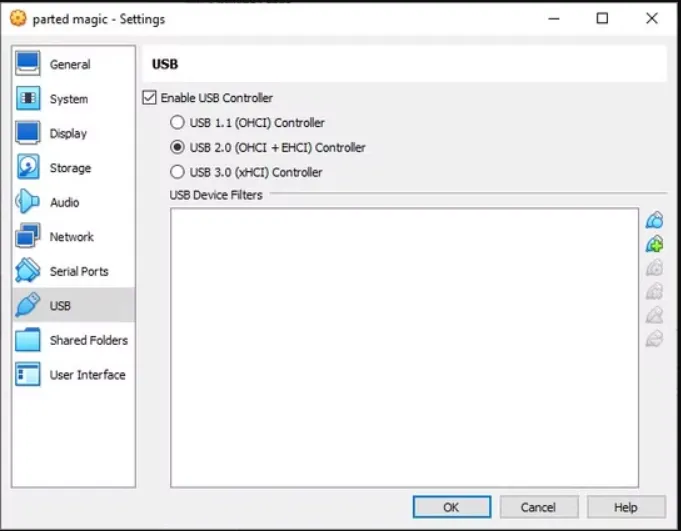Click the edit USB filter icon
The width and height of the screenshot is (681, 531).
[x=654, y=268]
